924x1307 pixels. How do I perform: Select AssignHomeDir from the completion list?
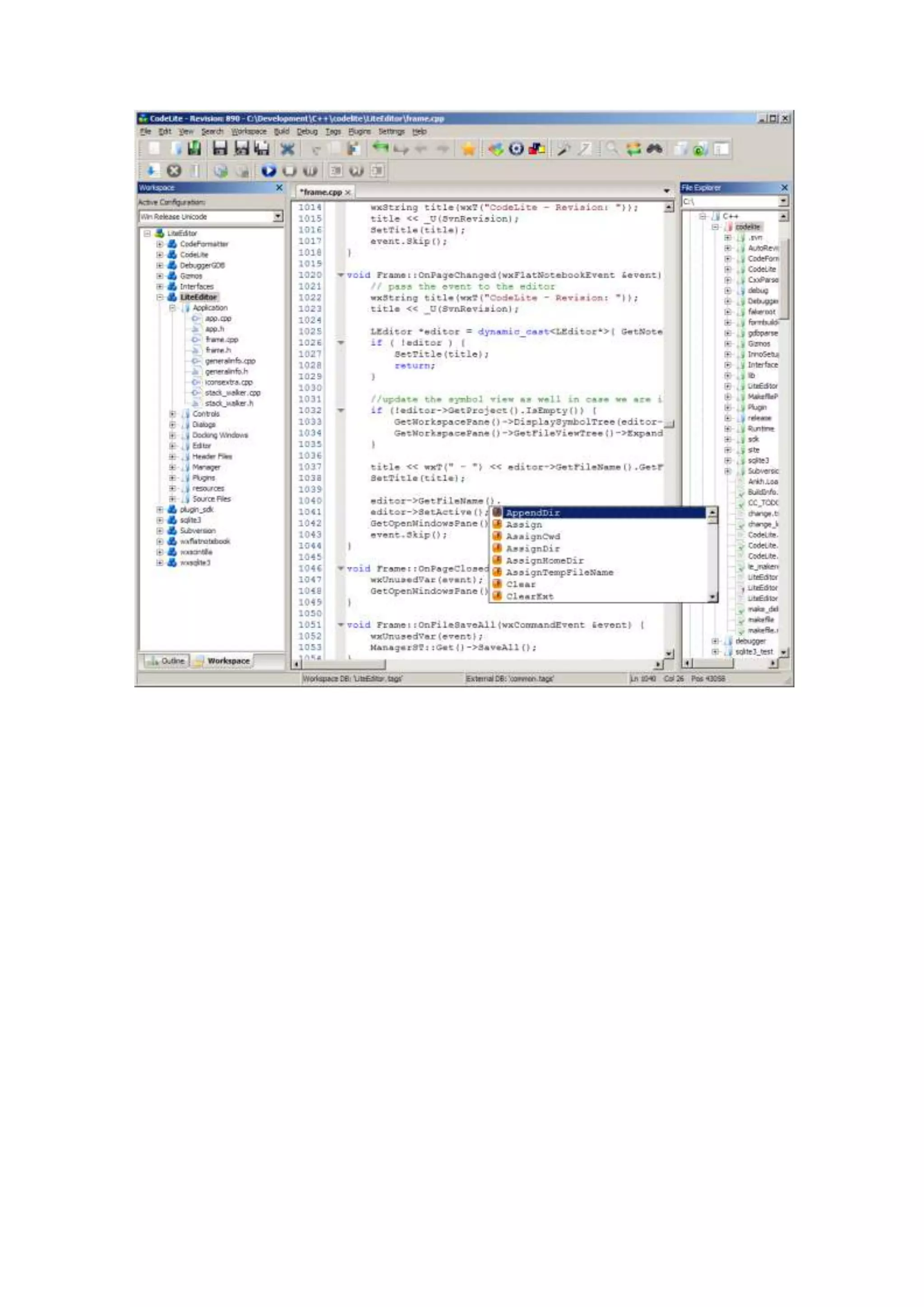[x=545, y=560]
